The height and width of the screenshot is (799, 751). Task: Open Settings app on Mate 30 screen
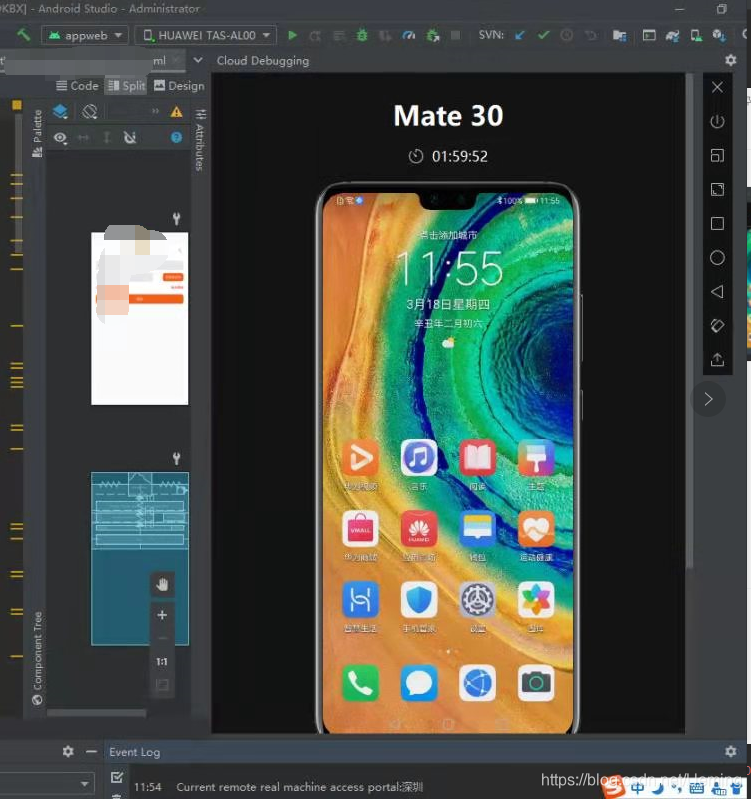tap(477, 600)
